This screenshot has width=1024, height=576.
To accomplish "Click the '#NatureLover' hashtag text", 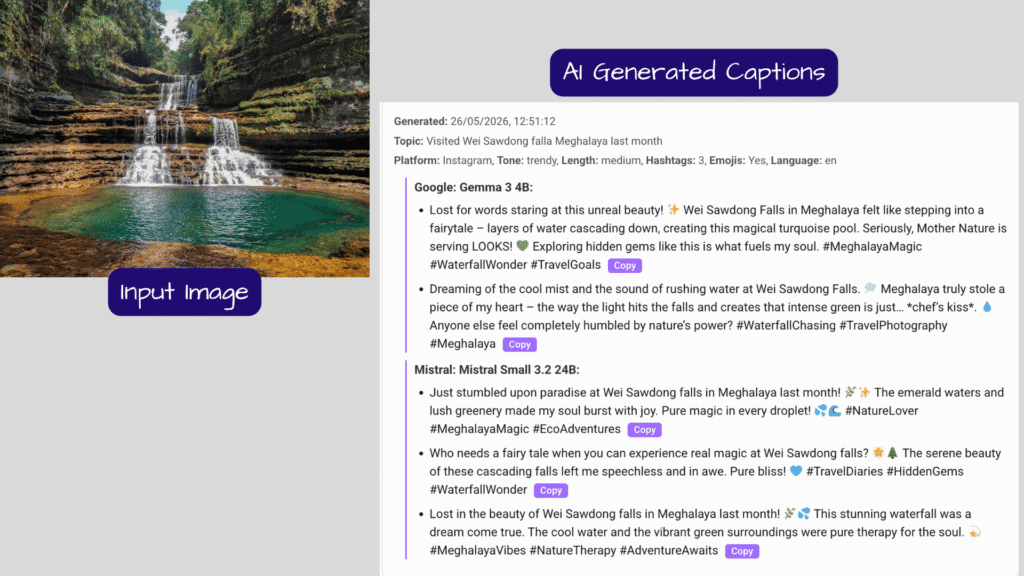I will (882, 411).
